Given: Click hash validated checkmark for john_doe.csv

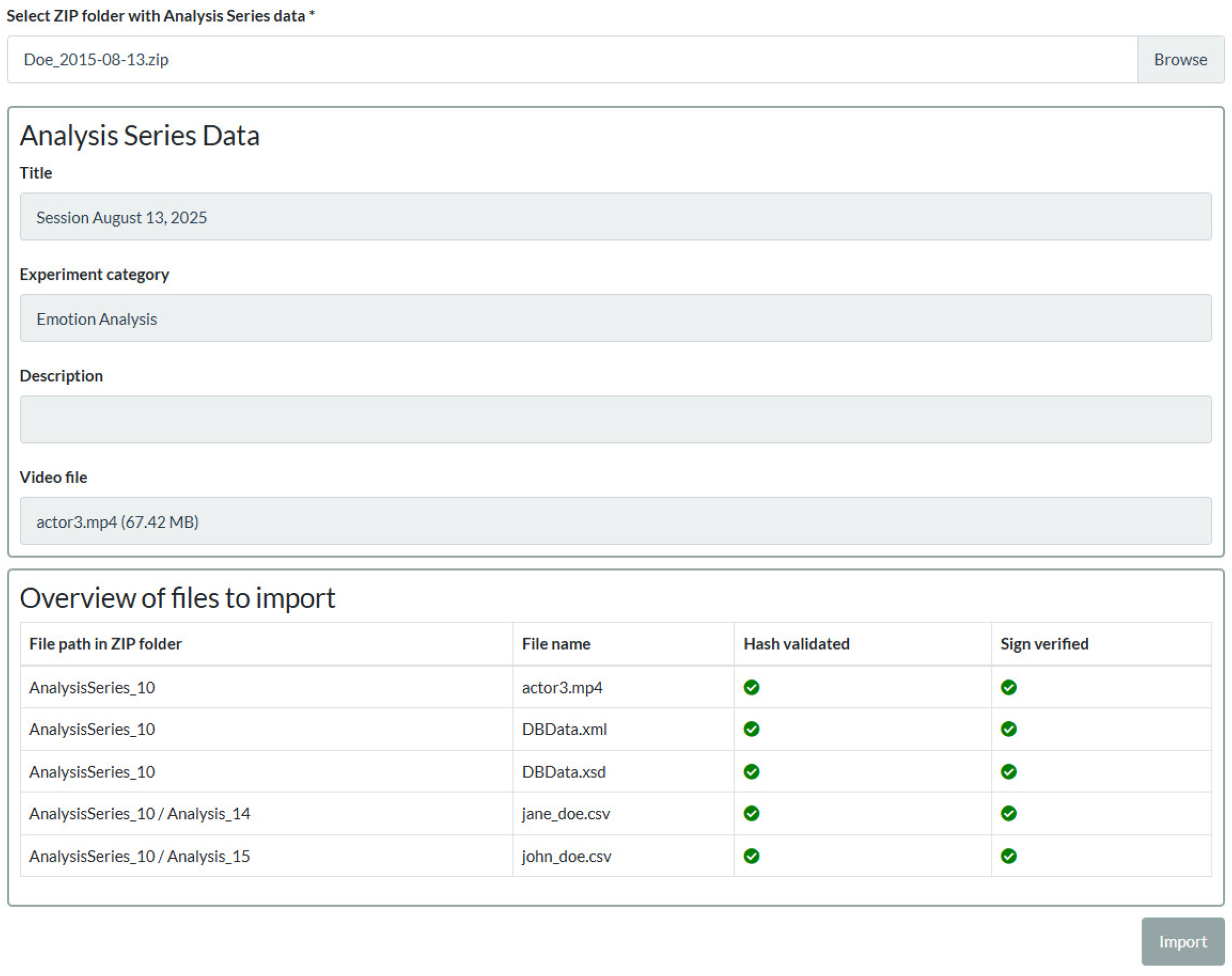Looking at the screenshot, I should [x=751, y=855].
